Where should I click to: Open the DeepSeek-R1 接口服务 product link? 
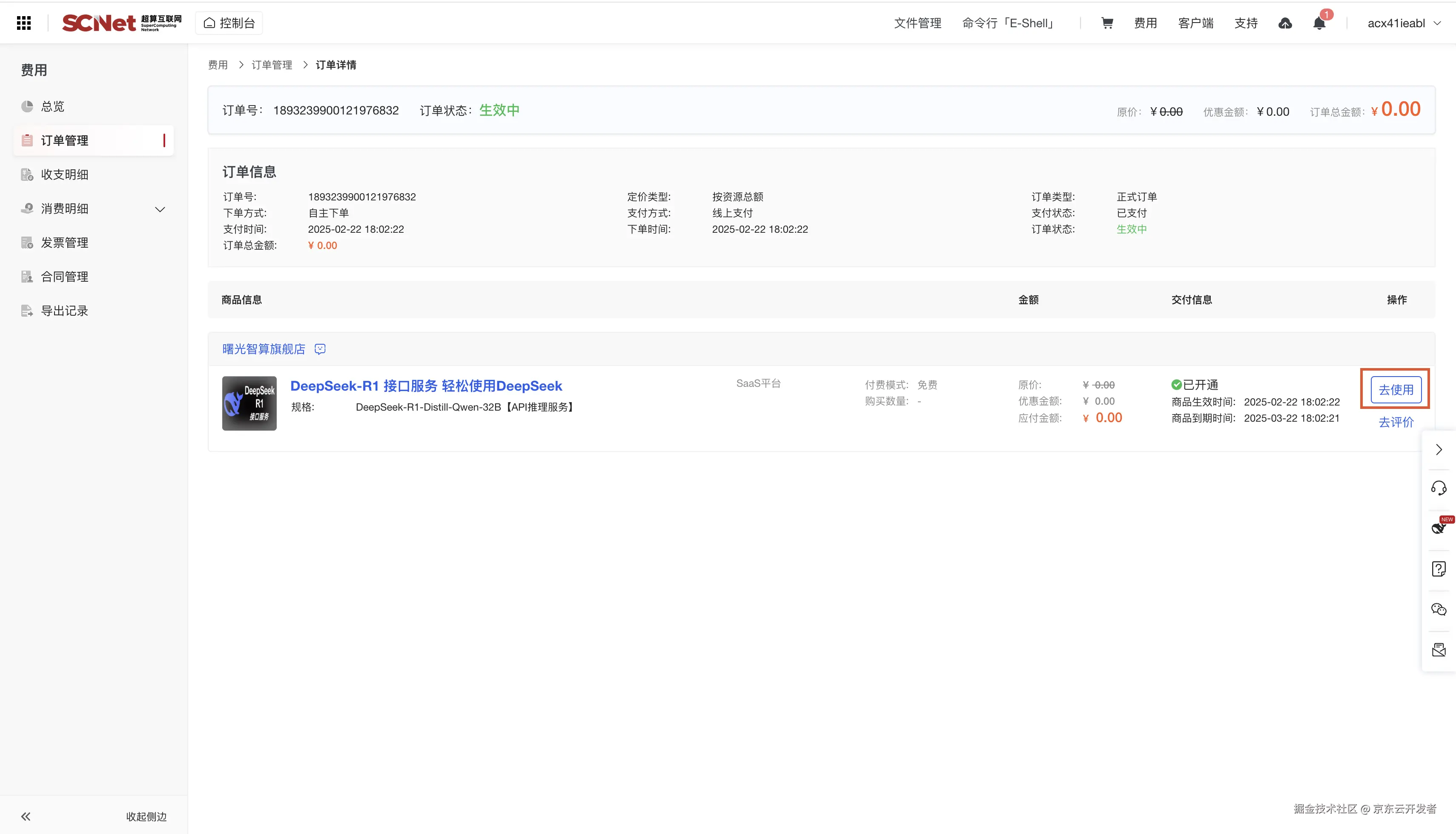pyautogui.click(x=426, y=386)
